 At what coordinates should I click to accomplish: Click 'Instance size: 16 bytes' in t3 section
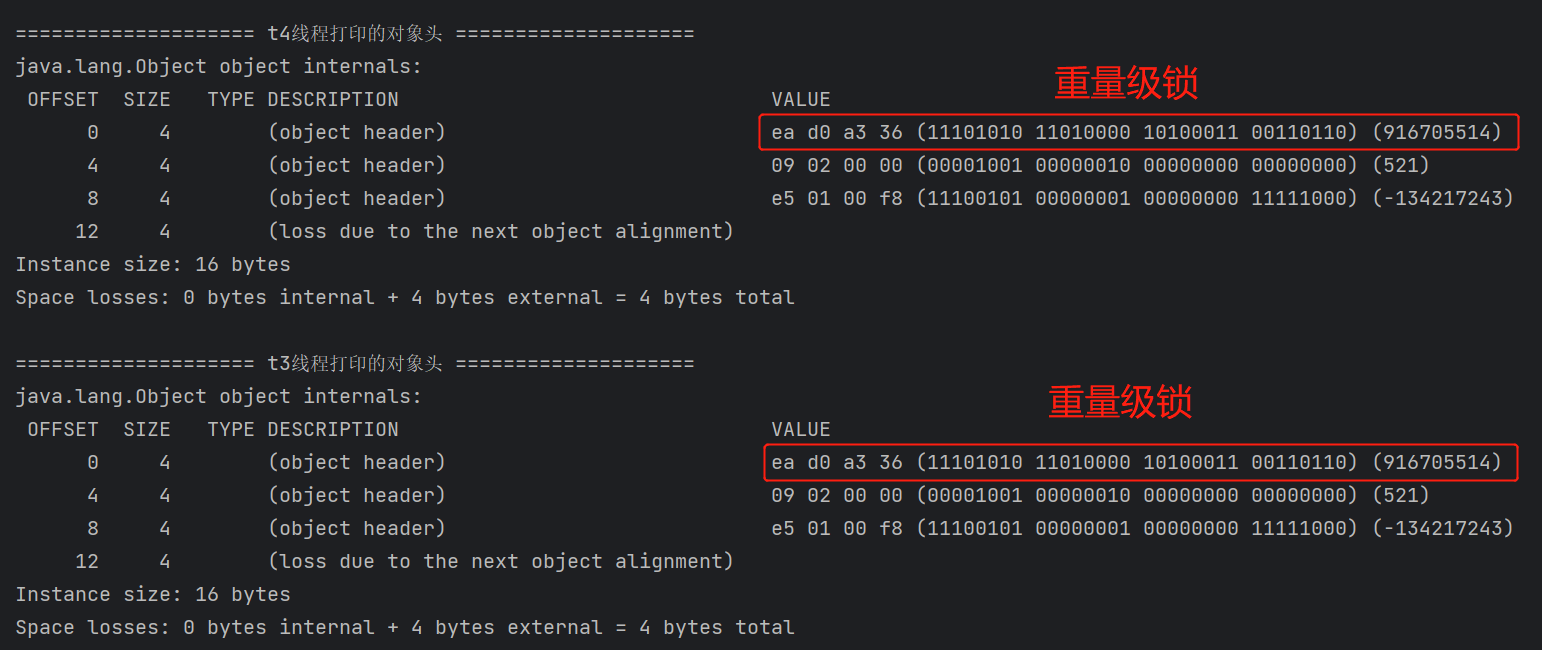(153, 594)
